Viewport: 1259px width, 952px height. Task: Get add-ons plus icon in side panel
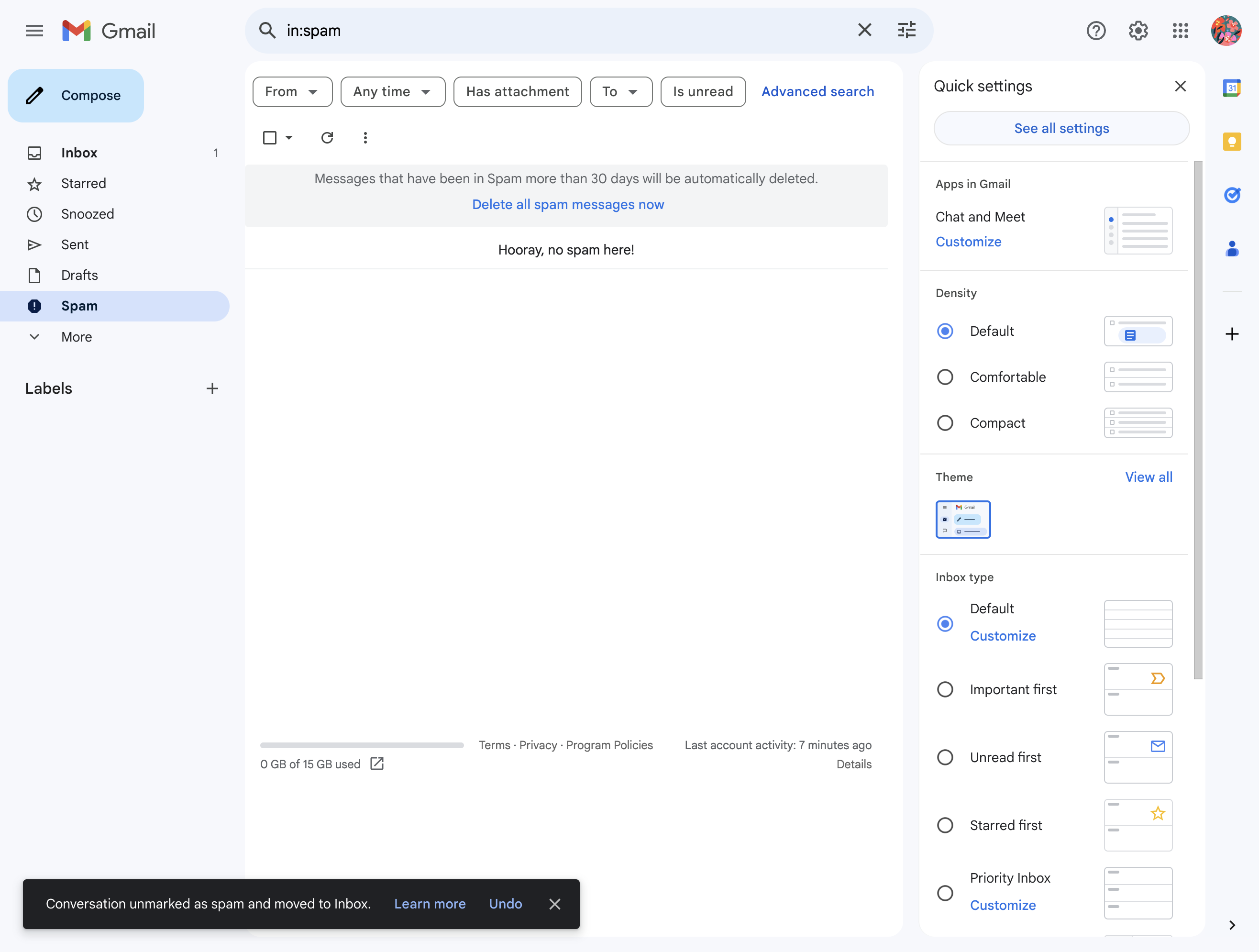(x=1232, y=333)
